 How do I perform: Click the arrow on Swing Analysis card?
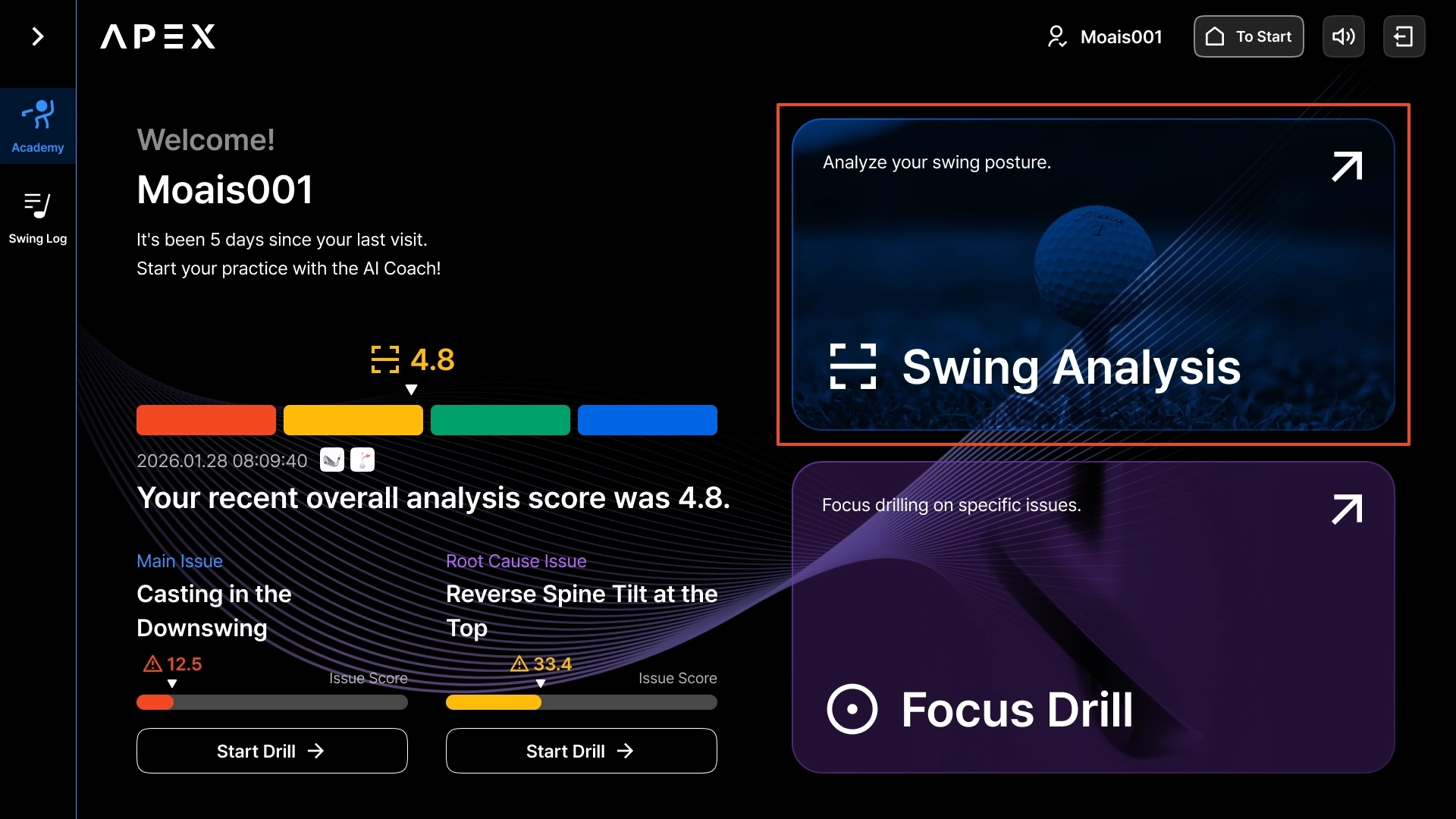[1347, 167]
